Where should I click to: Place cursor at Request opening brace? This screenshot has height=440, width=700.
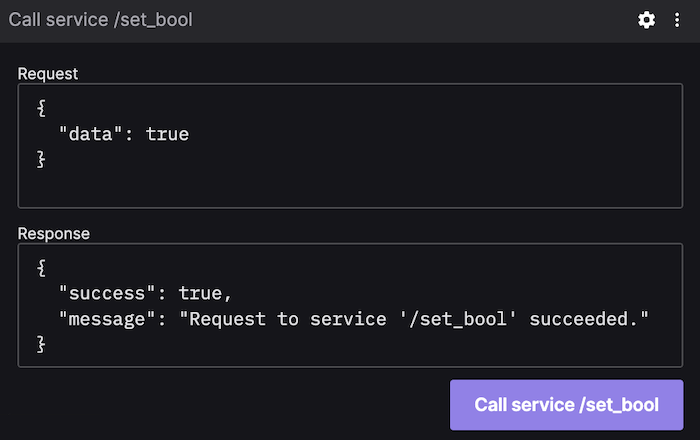[41, 108]
